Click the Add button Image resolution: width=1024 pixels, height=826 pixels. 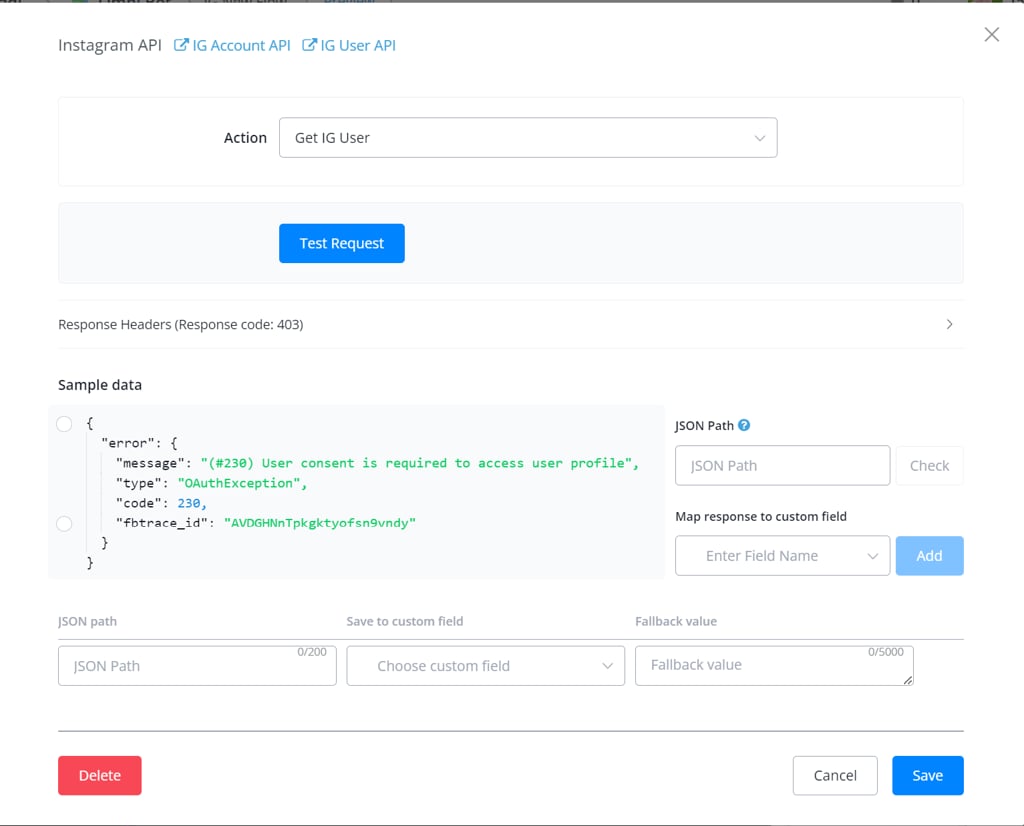pos(929,556)
